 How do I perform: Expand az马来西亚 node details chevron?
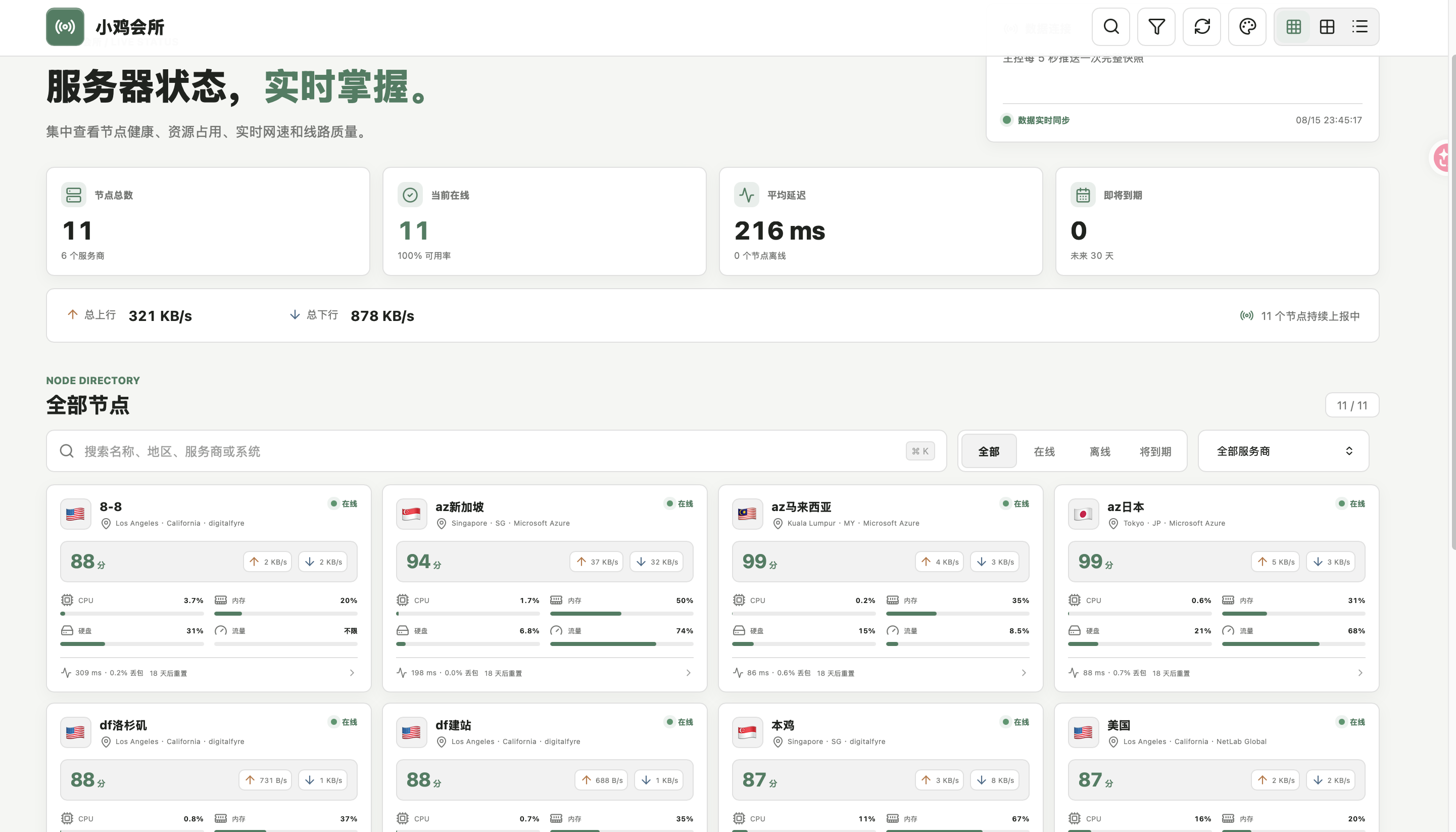tap(1024, 673)
